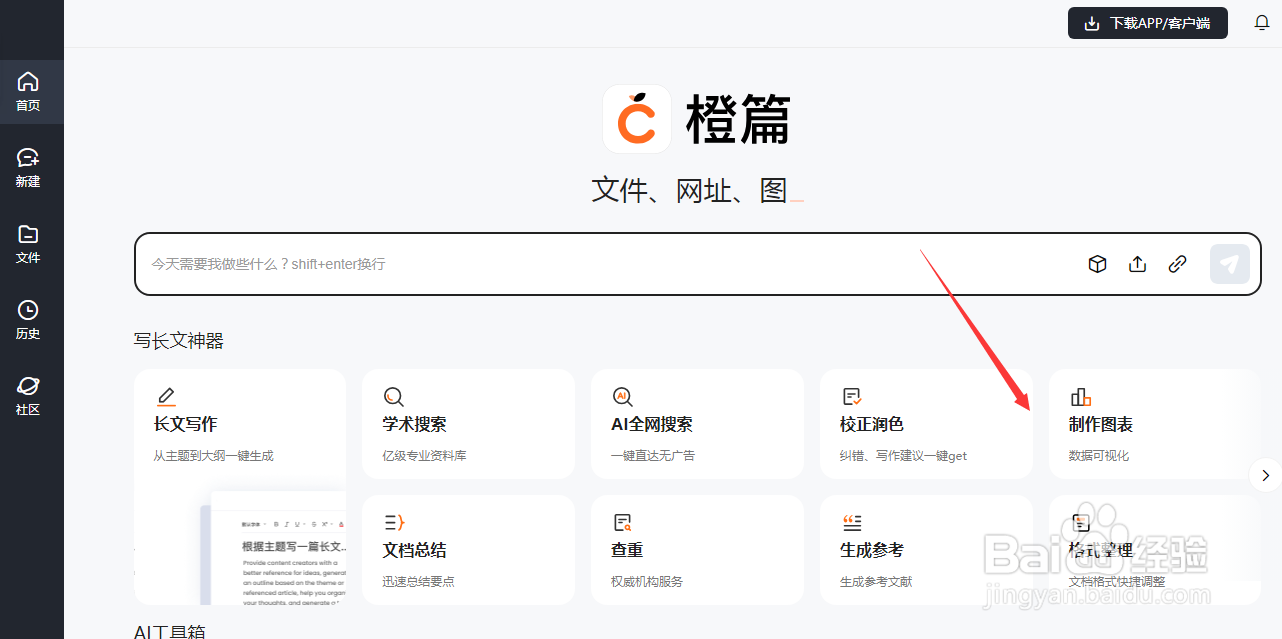Open the 长文写作 card title
The width and height of the screenshot is (1282, 639).
(x=185, y=424)
